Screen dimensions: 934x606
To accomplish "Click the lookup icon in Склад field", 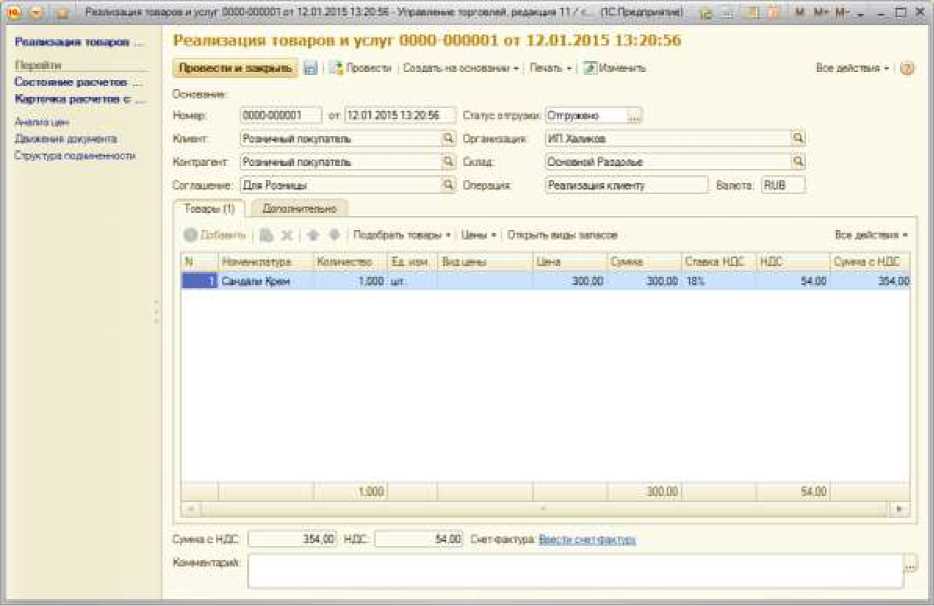I will (798, 162).
